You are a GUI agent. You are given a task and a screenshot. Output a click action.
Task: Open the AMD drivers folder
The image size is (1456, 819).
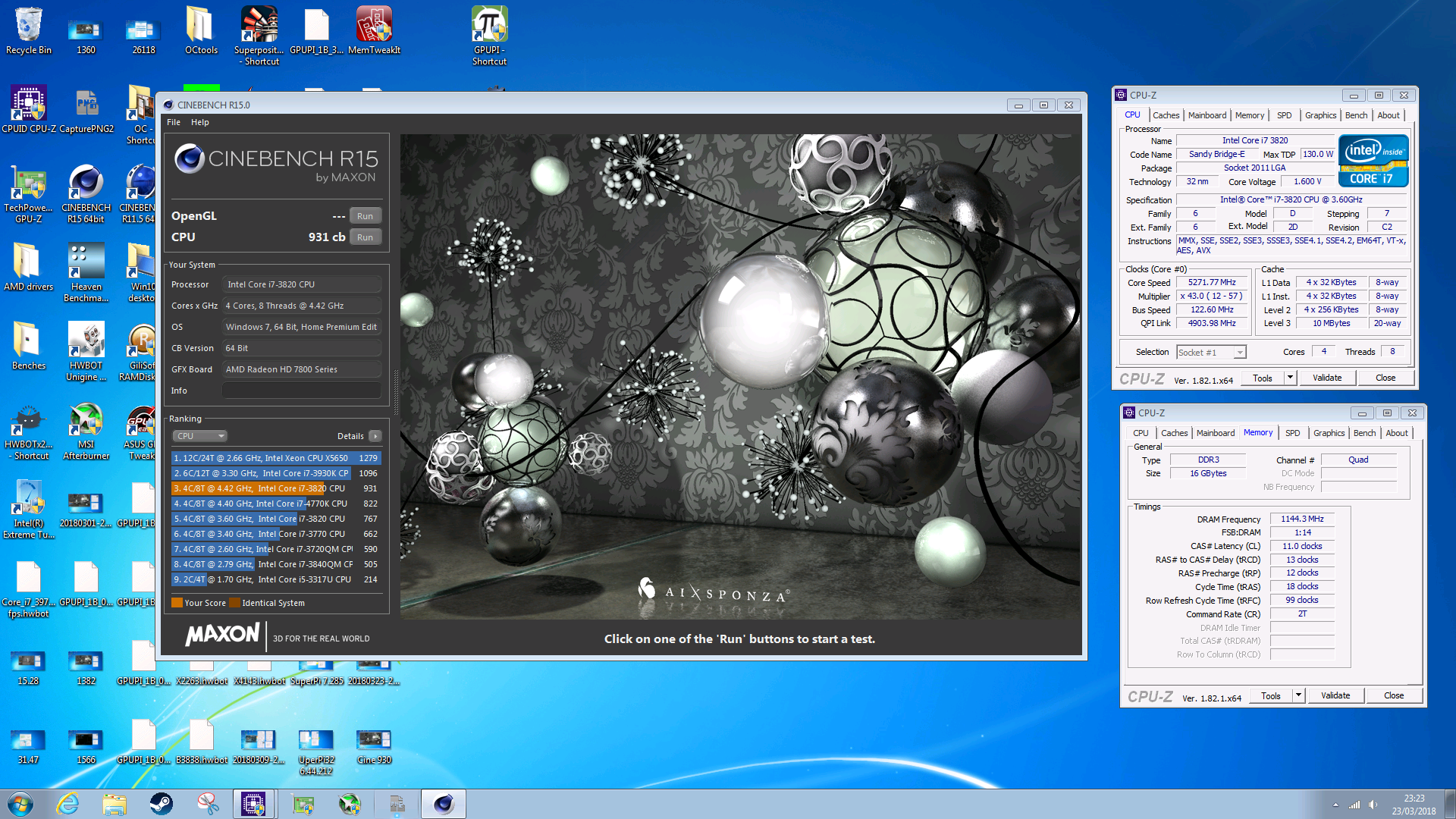coord(29,267)
